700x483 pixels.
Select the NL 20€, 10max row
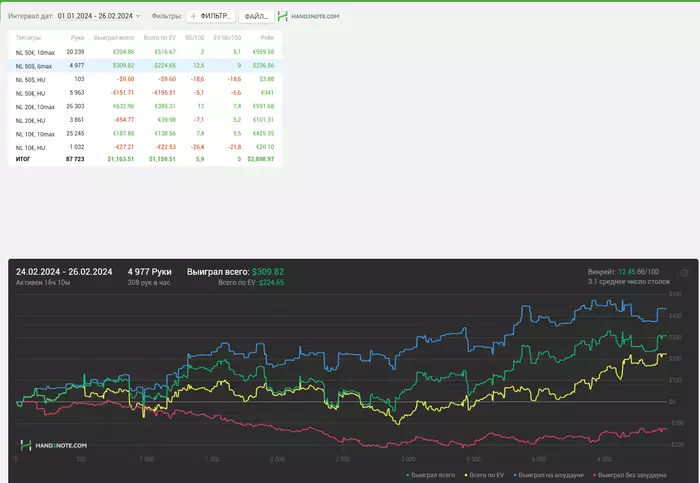pyautogui.click(x=145, y=107)
